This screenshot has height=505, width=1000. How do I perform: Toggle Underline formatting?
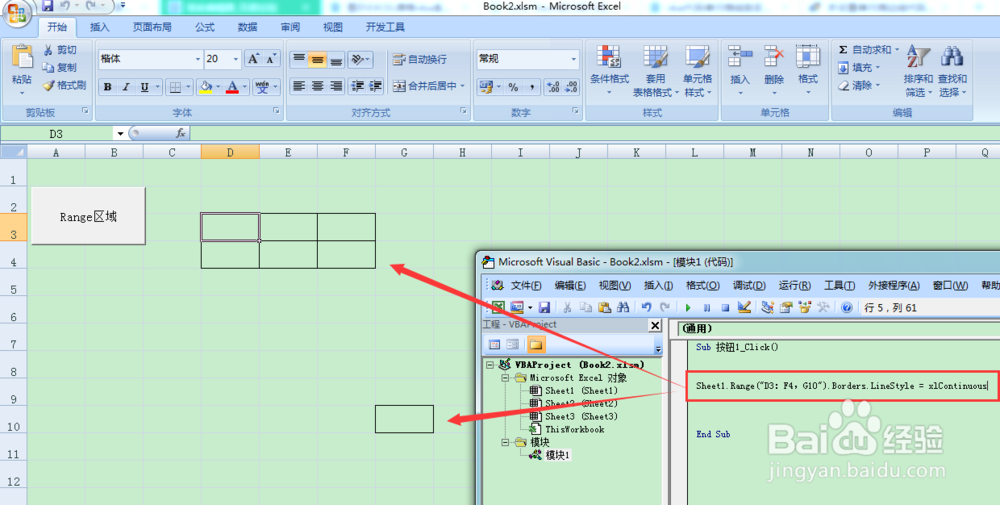point(145,87)
